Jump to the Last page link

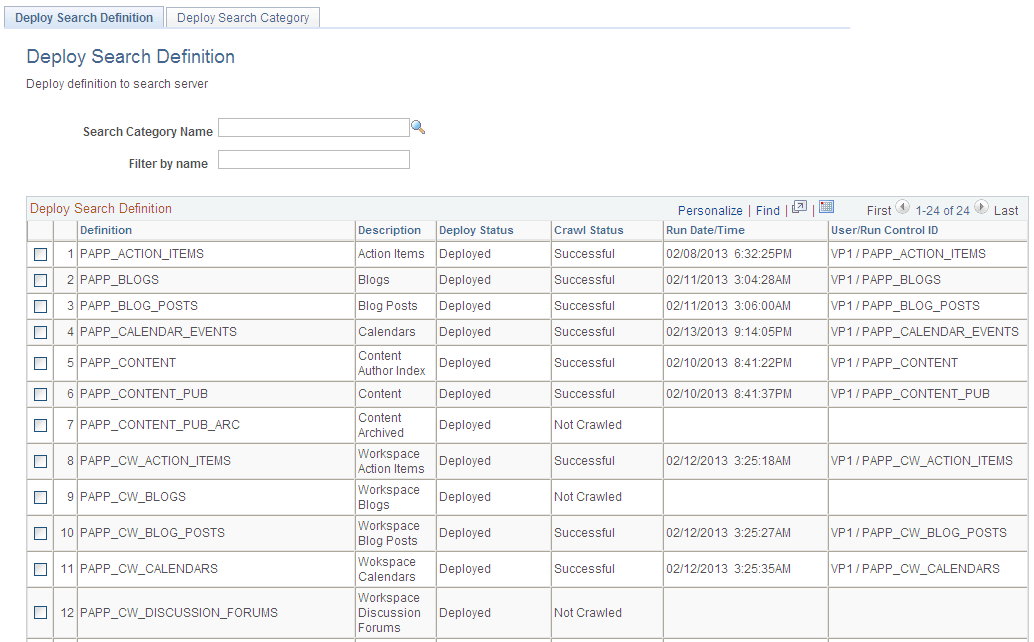coord(1006,210)
